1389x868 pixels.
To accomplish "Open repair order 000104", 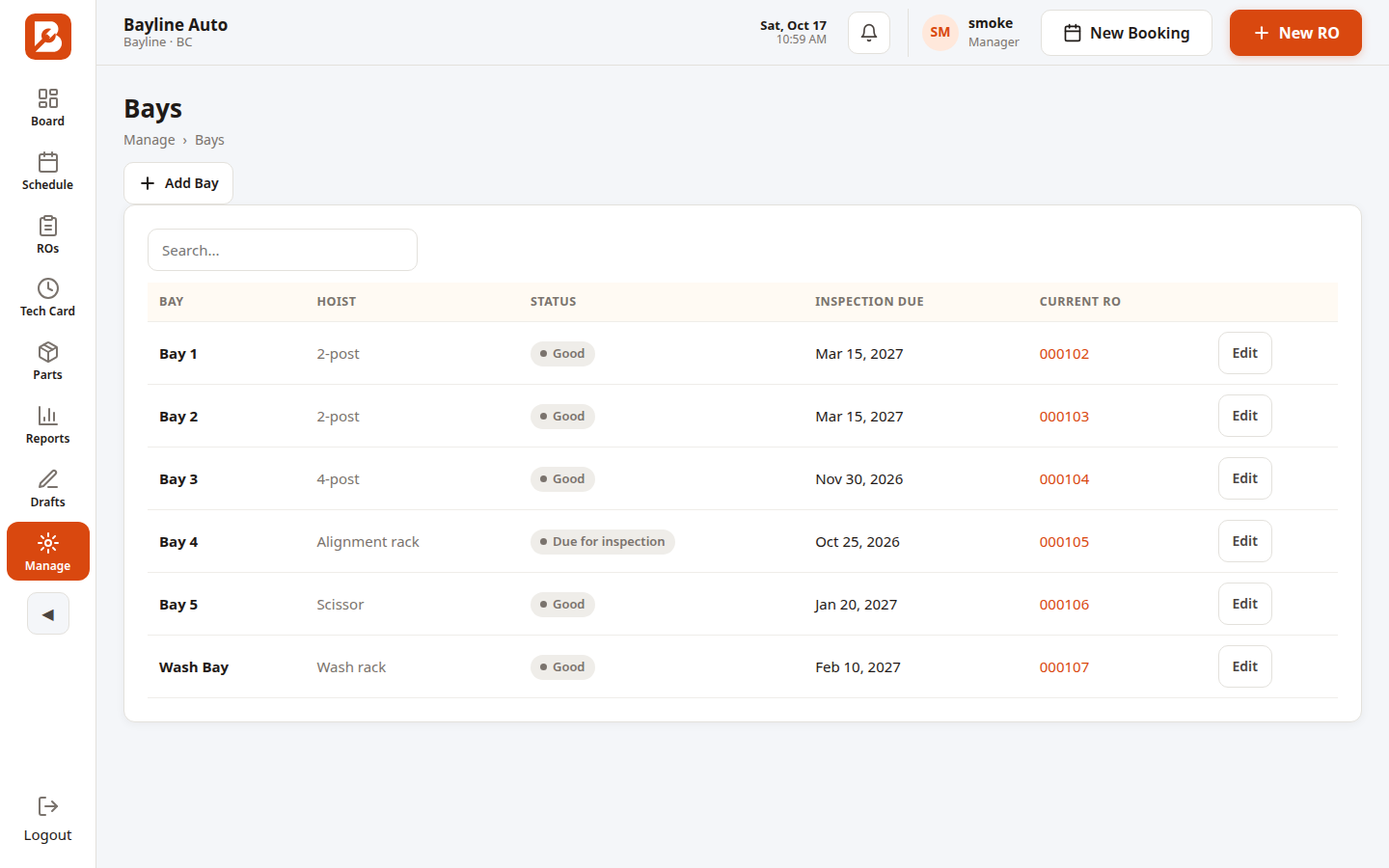I will 1064,479.
